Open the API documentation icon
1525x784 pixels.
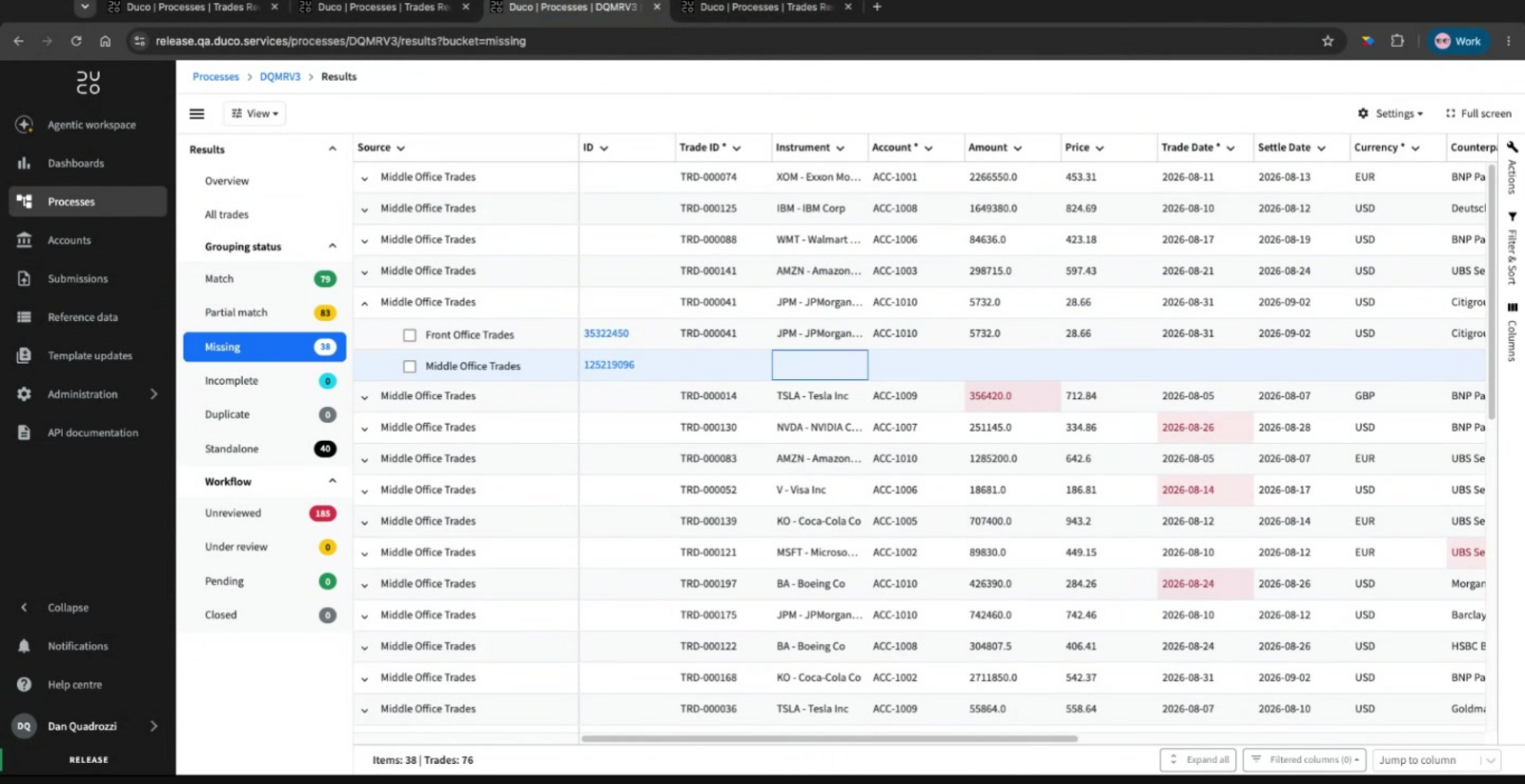[x=24, y=432]
